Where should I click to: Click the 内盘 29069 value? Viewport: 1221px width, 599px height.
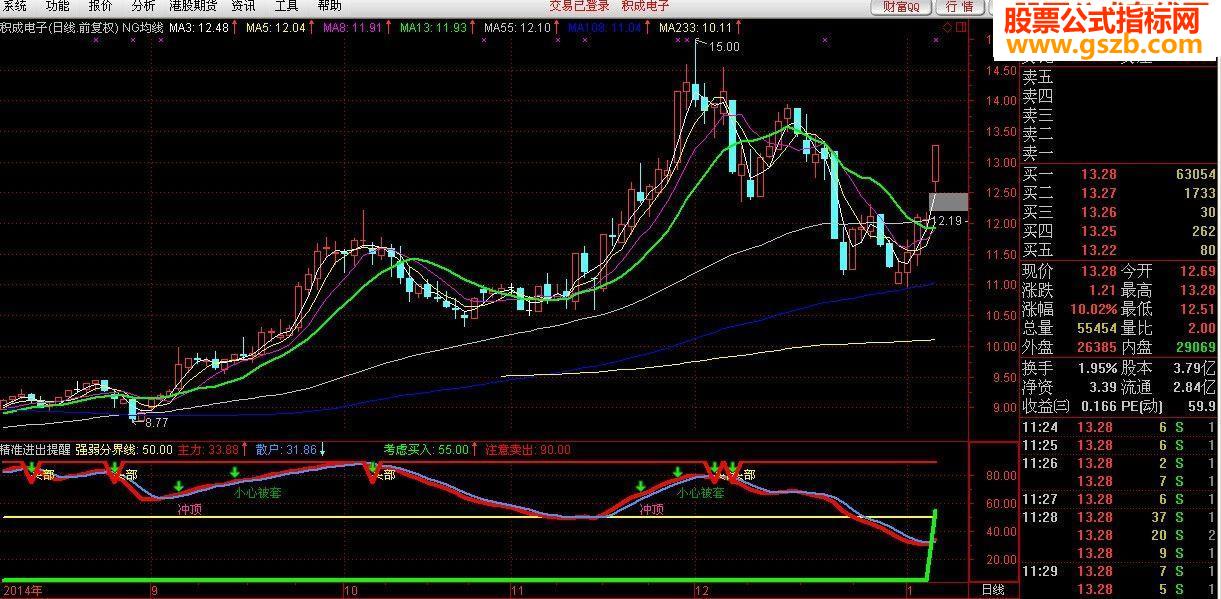[x=1196, y=347]
